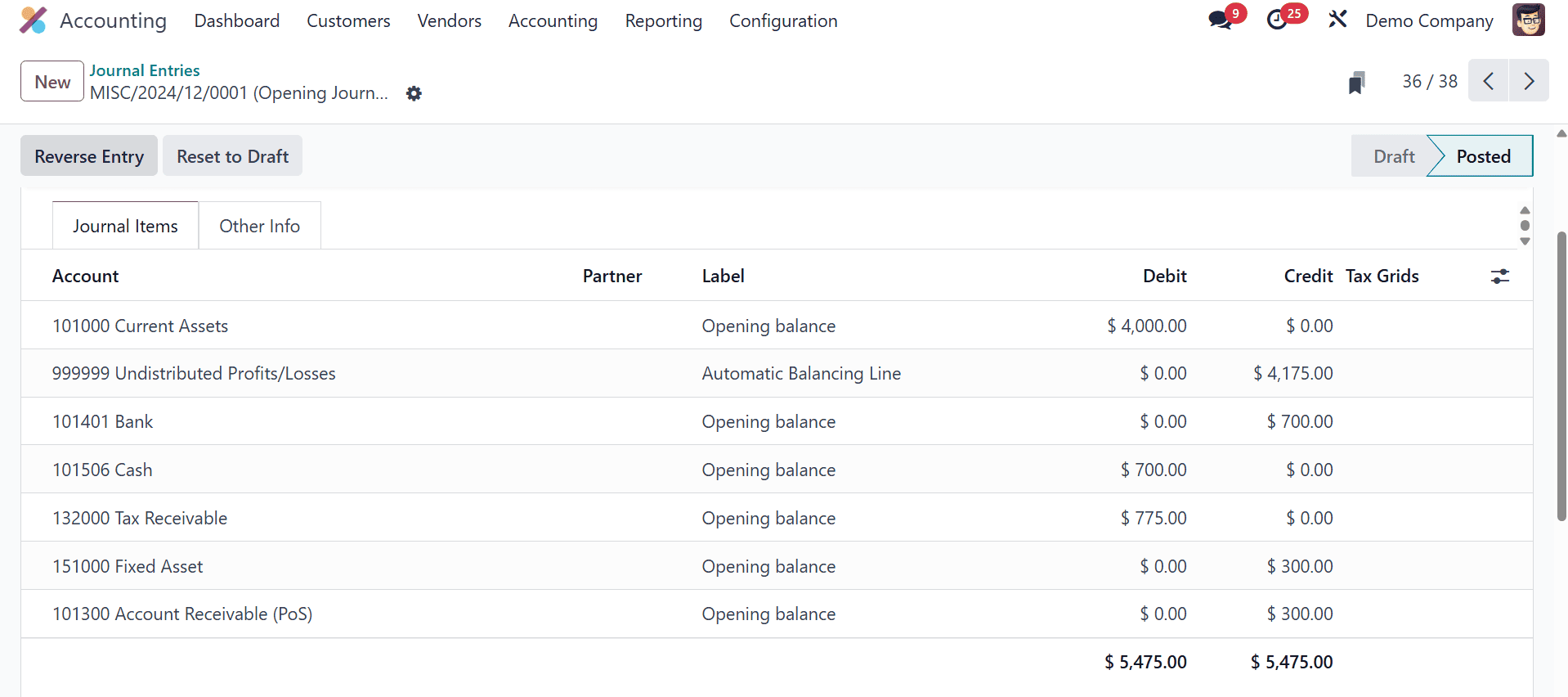Click Fixed Asset $ 300.00 credit
This screenshot has width=1568, height=697.
pyautogui.click(x=1300, y=567)
